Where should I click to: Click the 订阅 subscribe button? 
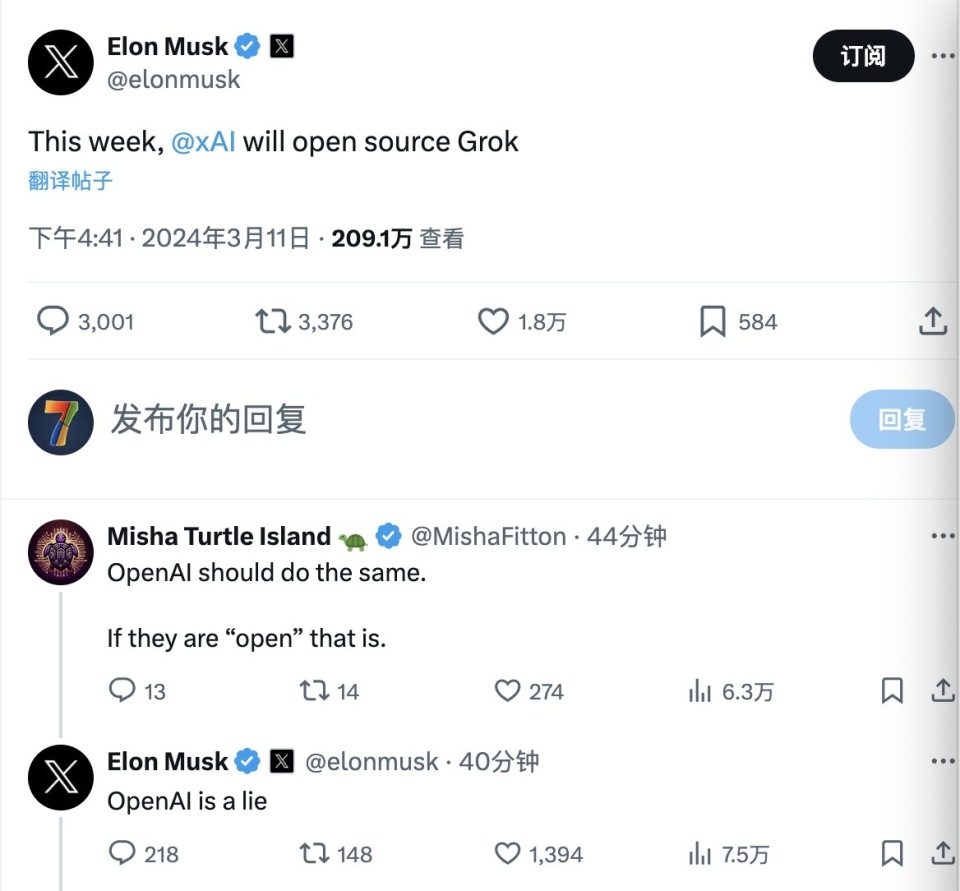862,57
